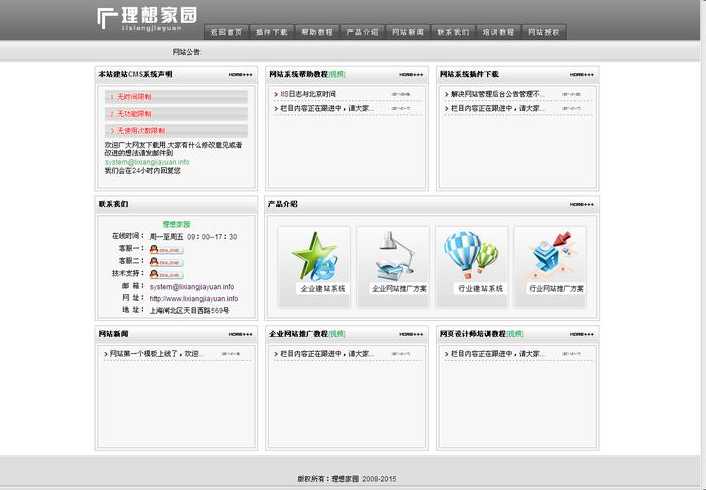This screenshot has width=706, height=490.
Task: Click MORE in the 本站建站CMS系统声明 panel
Action: point(240,75)
